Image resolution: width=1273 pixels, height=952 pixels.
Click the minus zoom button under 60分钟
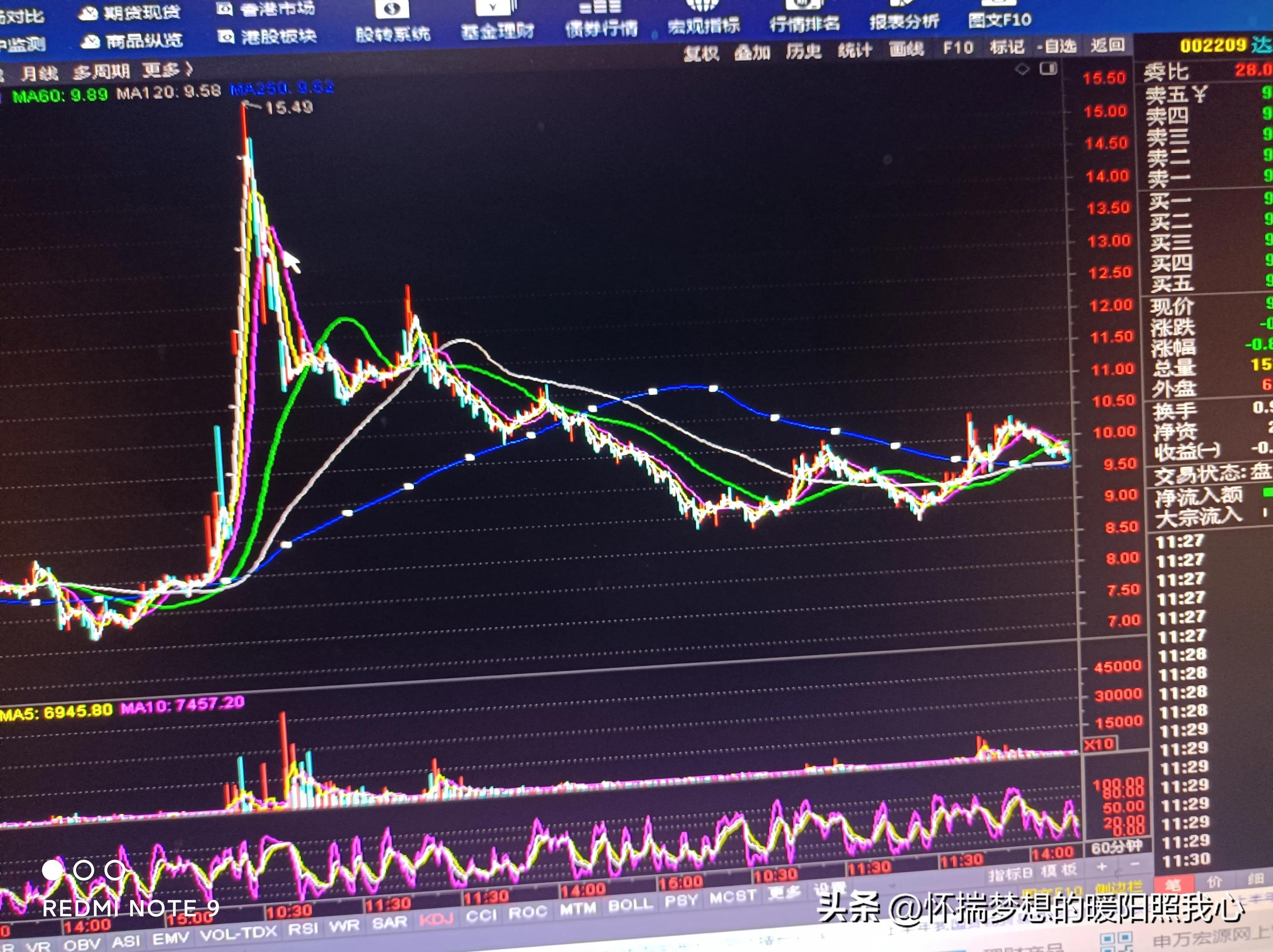(x=1135, y=864)
